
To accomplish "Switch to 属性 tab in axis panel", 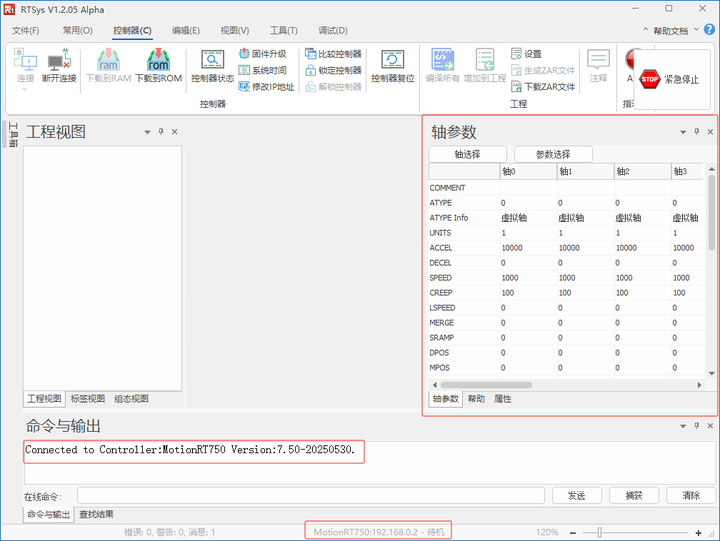I will click(x=503, y=399).
